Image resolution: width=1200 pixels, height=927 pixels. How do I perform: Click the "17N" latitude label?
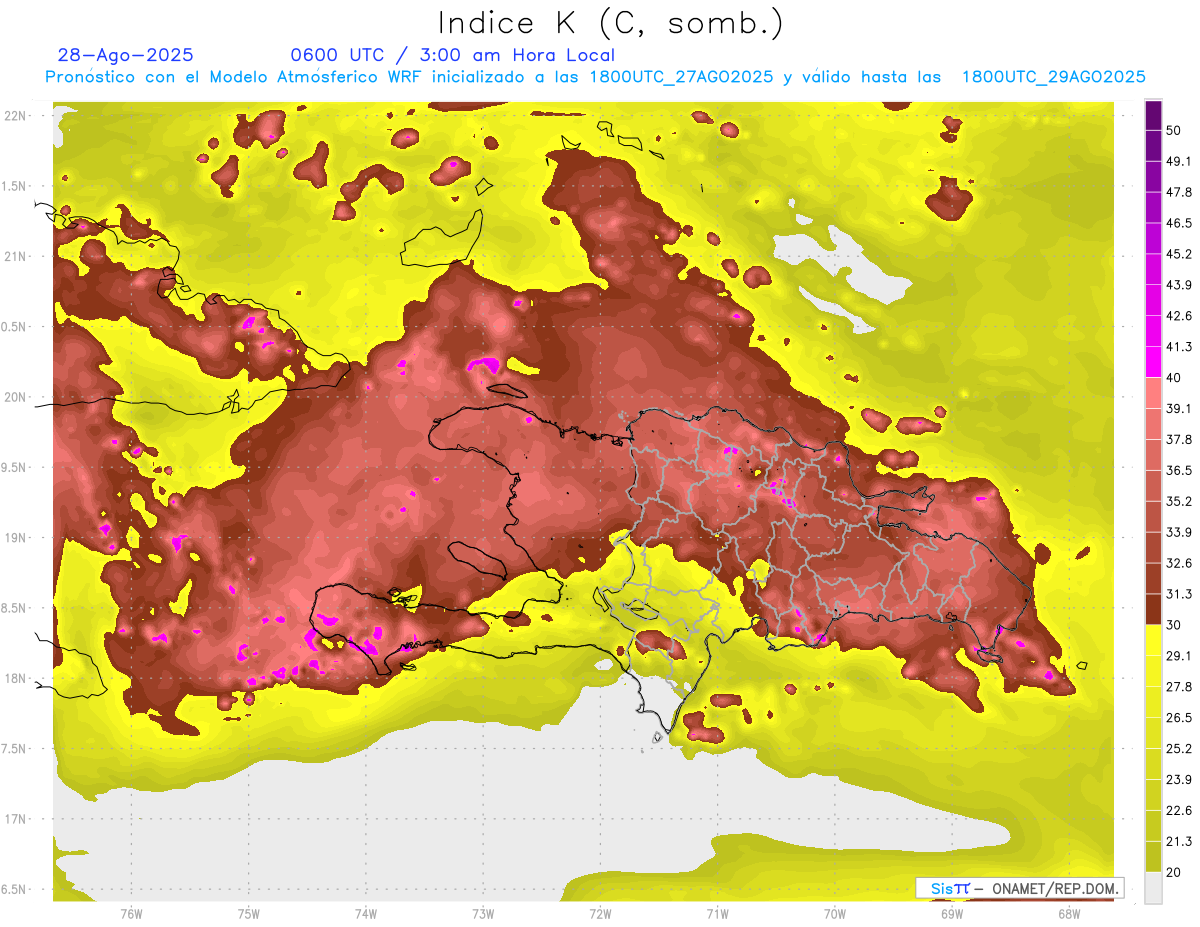click(x=14, y=819)
